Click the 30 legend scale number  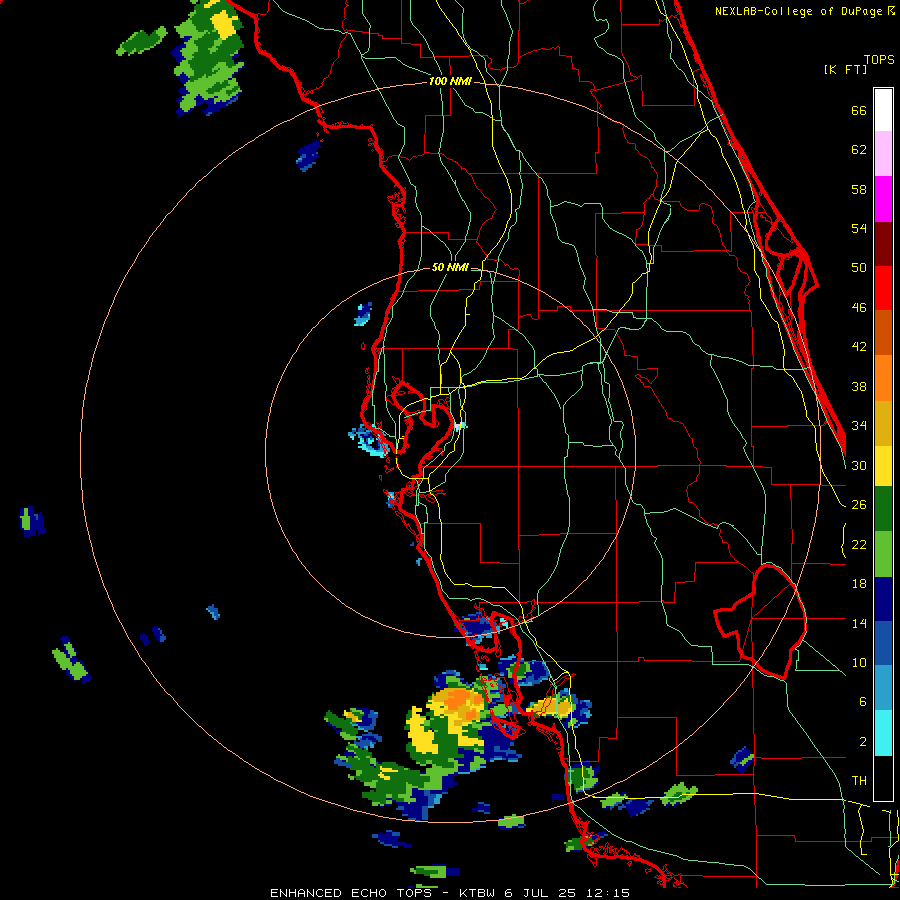pos(859,465)
